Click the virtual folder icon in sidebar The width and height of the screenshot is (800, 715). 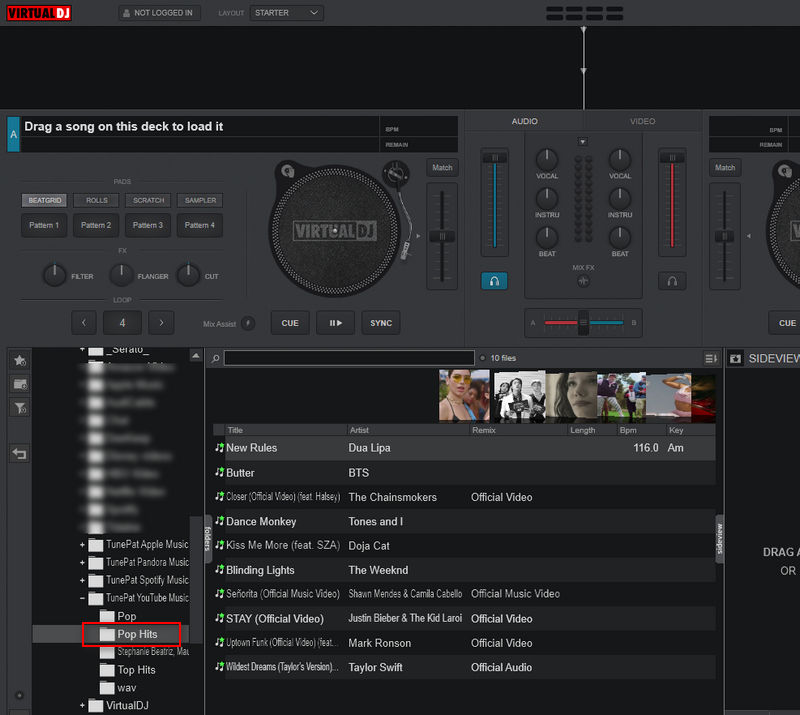(19, 383)
